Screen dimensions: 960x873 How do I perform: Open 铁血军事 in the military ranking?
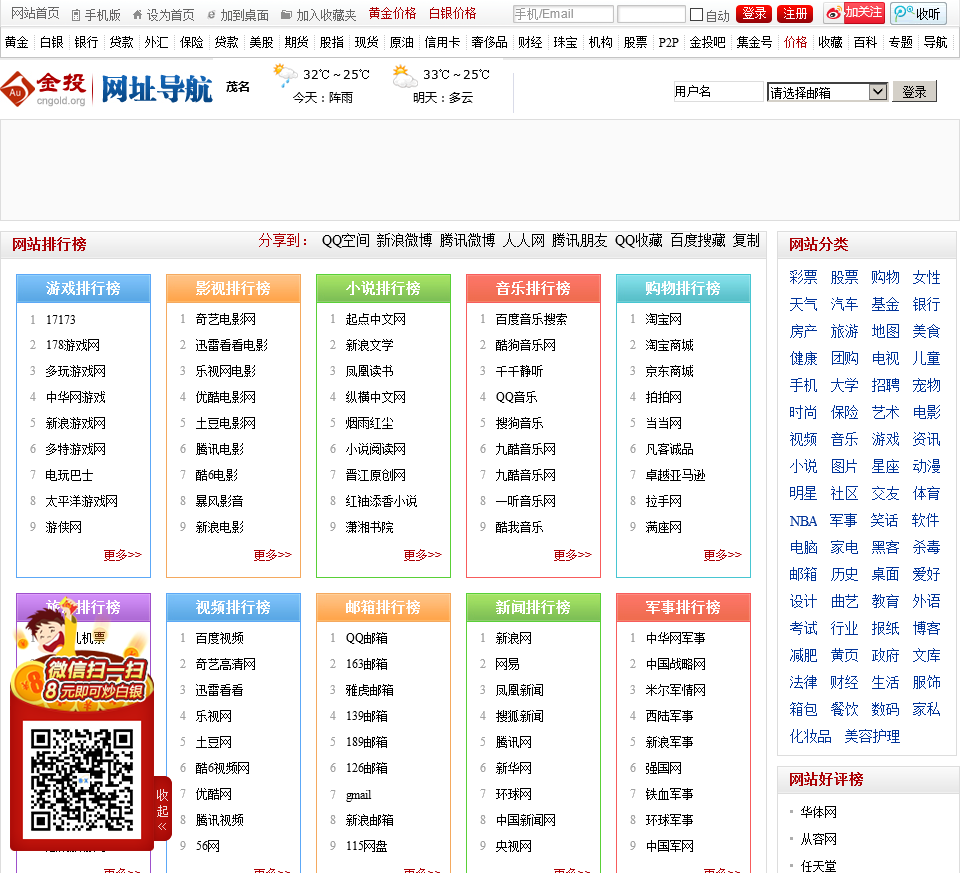(670, 795)
